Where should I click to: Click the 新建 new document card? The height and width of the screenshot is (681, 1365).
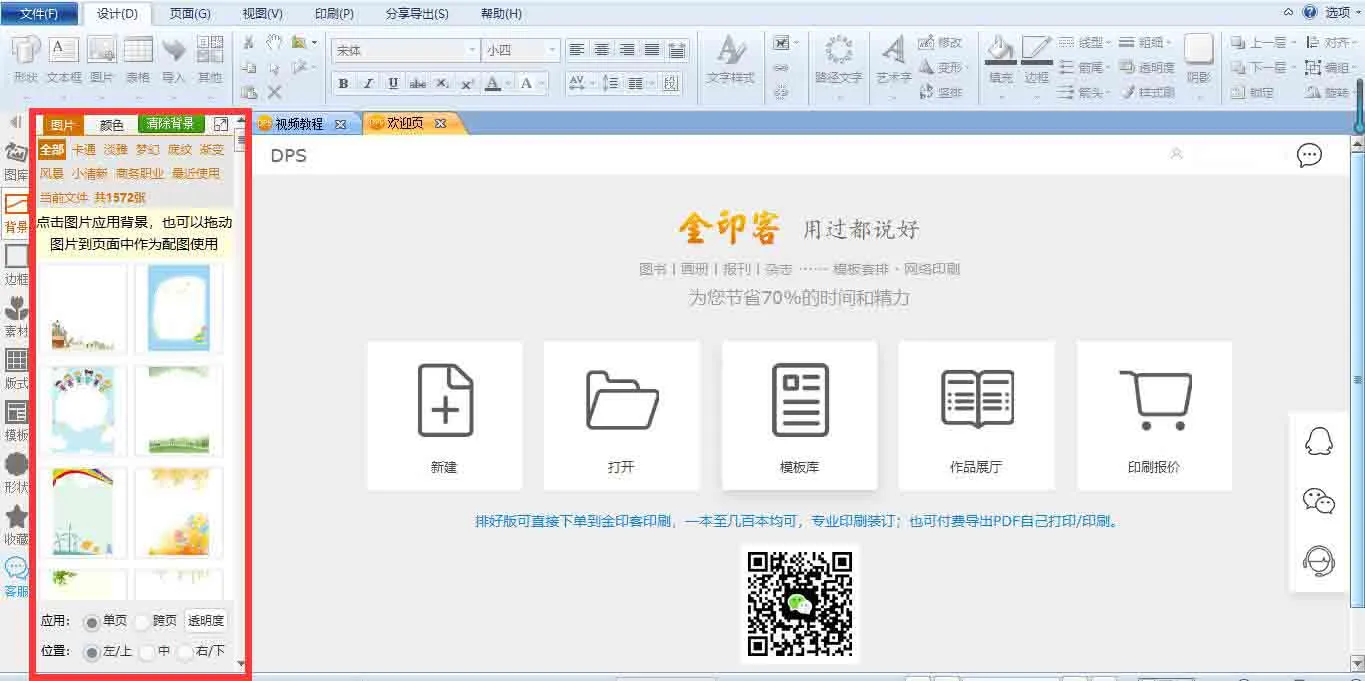(444, 416)
